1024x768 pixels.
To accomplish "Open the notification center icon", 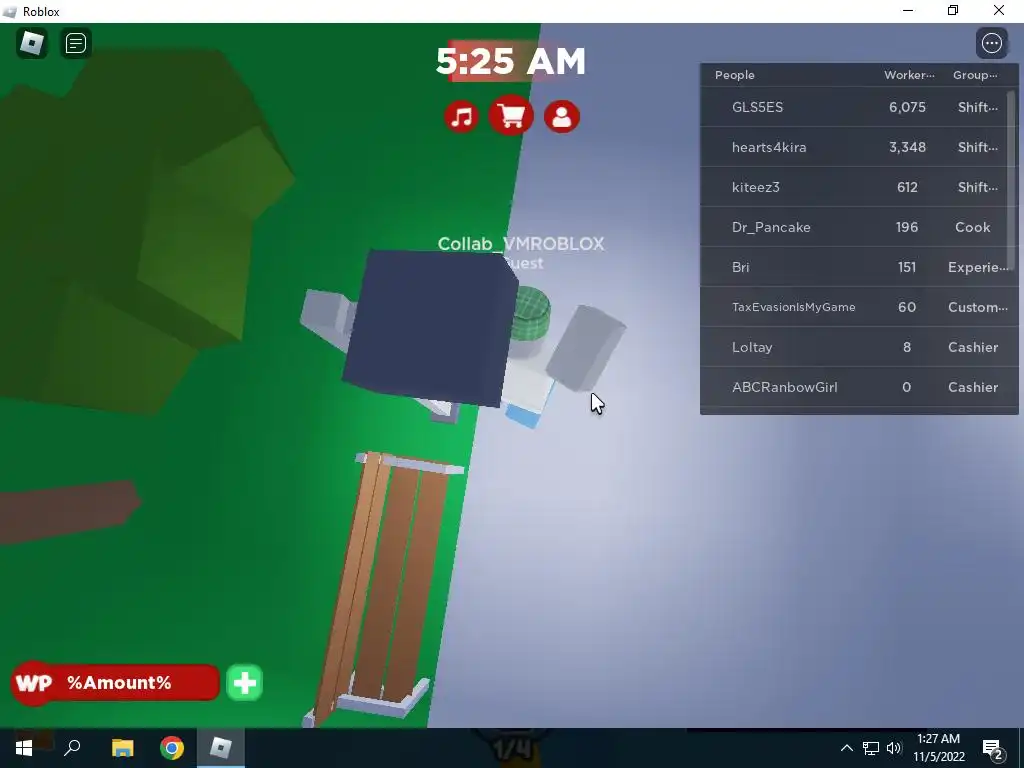I will pyautogui.click(x=993, y=748).
